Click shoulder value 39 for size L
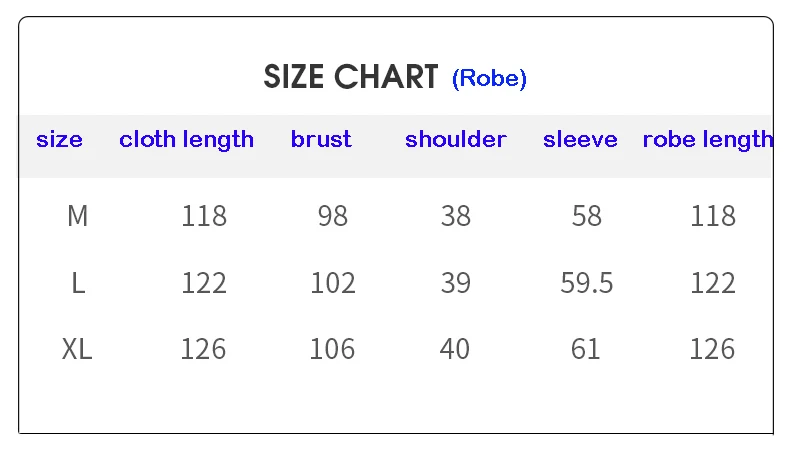This screenshot has height=459, width=790. point(455,283)
